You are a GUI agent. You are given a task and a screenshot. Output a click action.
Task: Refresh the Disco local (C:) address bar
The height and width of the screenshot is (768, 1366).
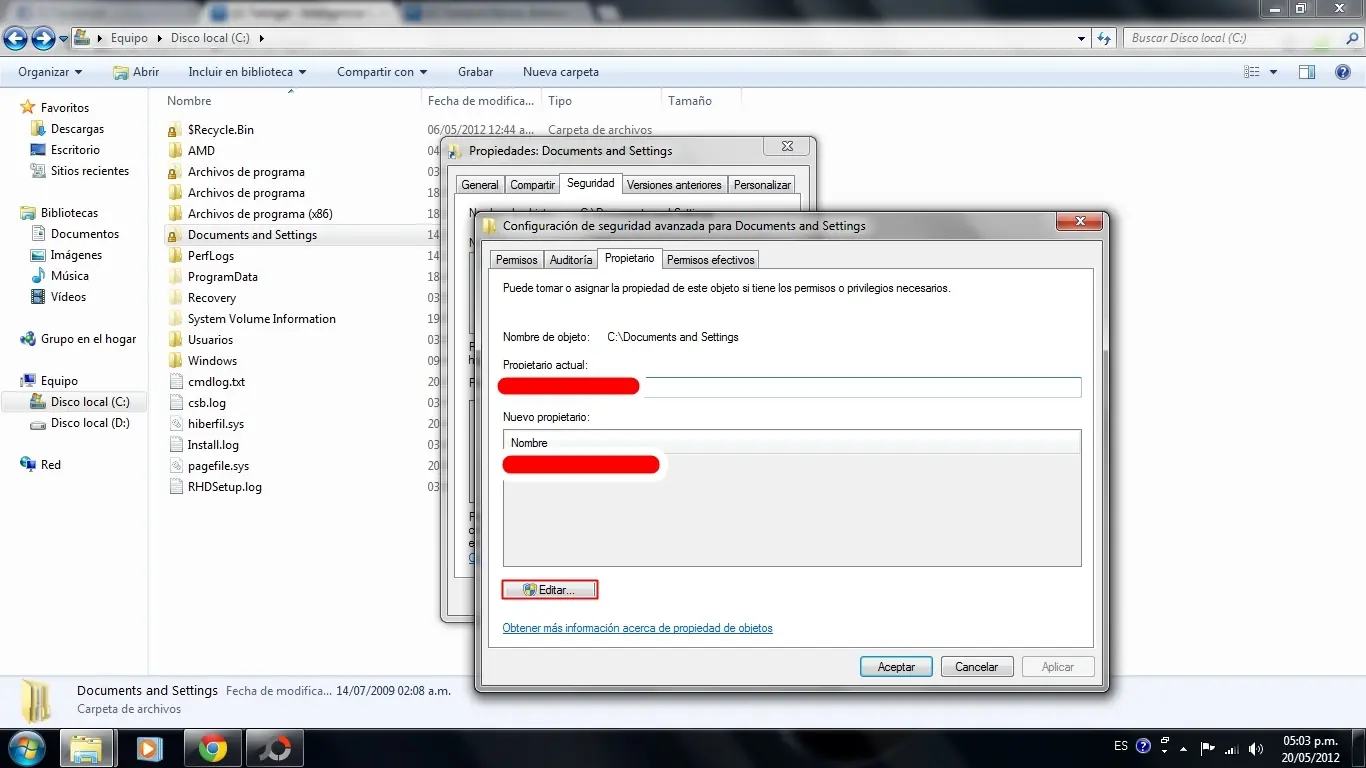point(1104,38)
